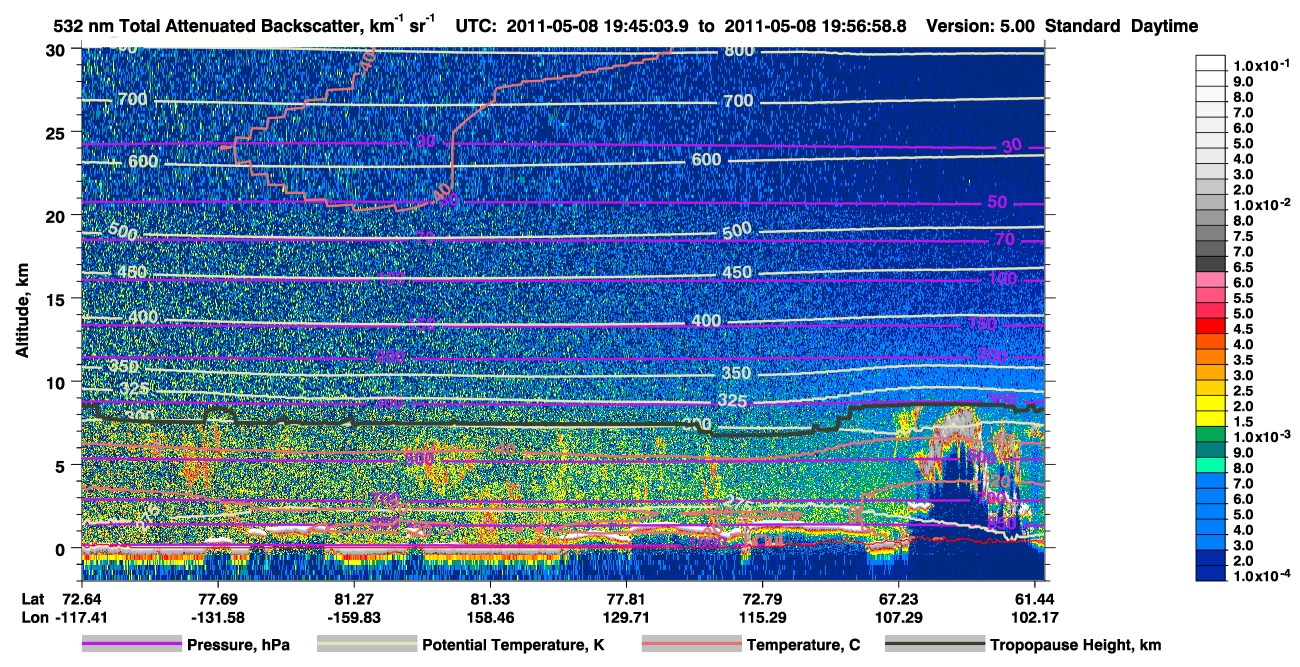Click the end time 19:56:58.8 in title
Image resolution: width=1300 pixels, height=667 pixels.
pos(864,26)
